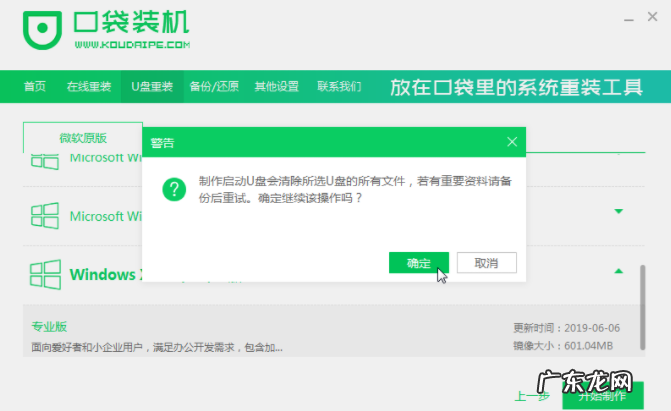This screenshot has width=671, height=411.
Task: Close the 口袋装机 main window
Action: pyautogui.click(x=652, y=17)
